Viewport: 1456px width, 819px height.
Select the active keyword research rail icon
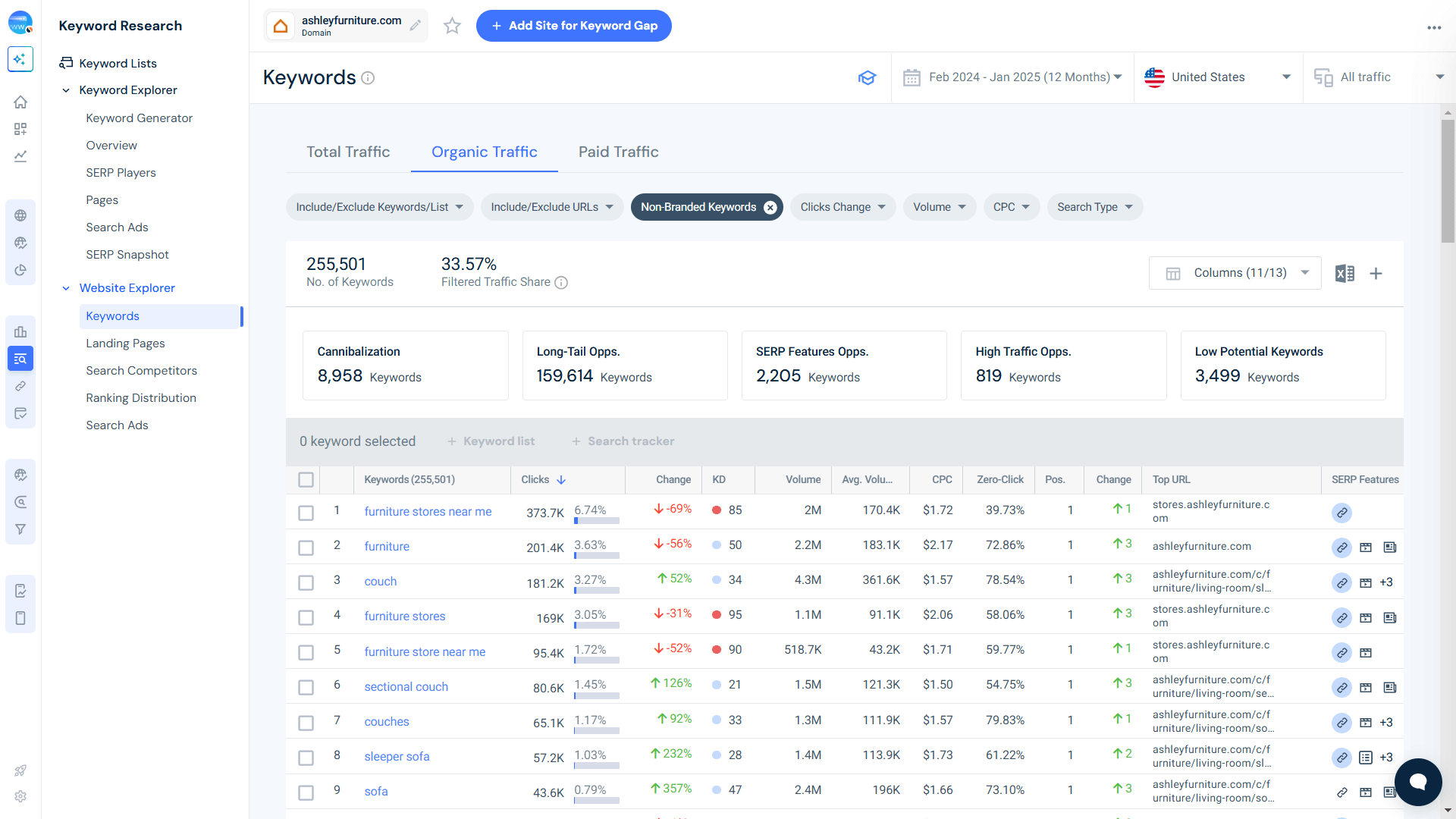tap(20, 359)
